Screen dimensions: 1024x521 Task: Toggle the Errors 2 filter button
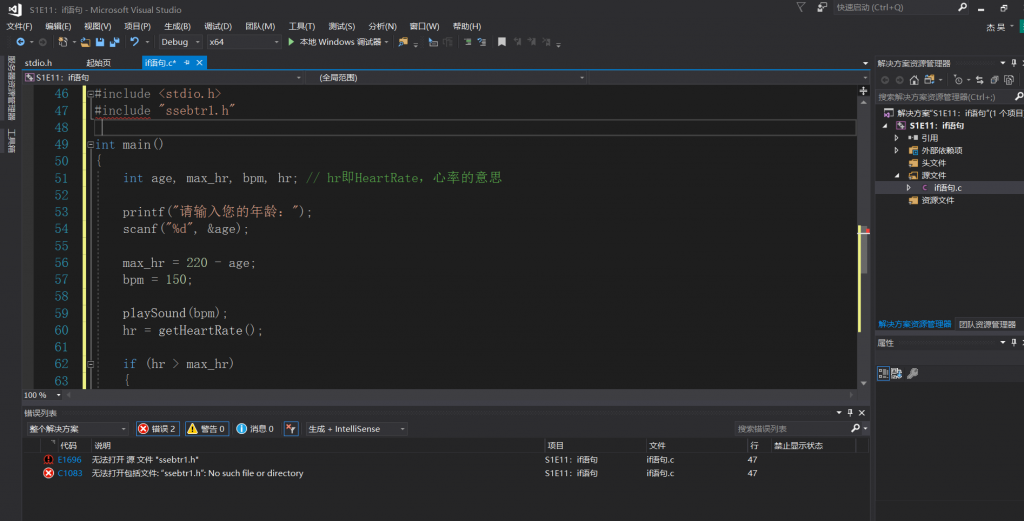157,429
